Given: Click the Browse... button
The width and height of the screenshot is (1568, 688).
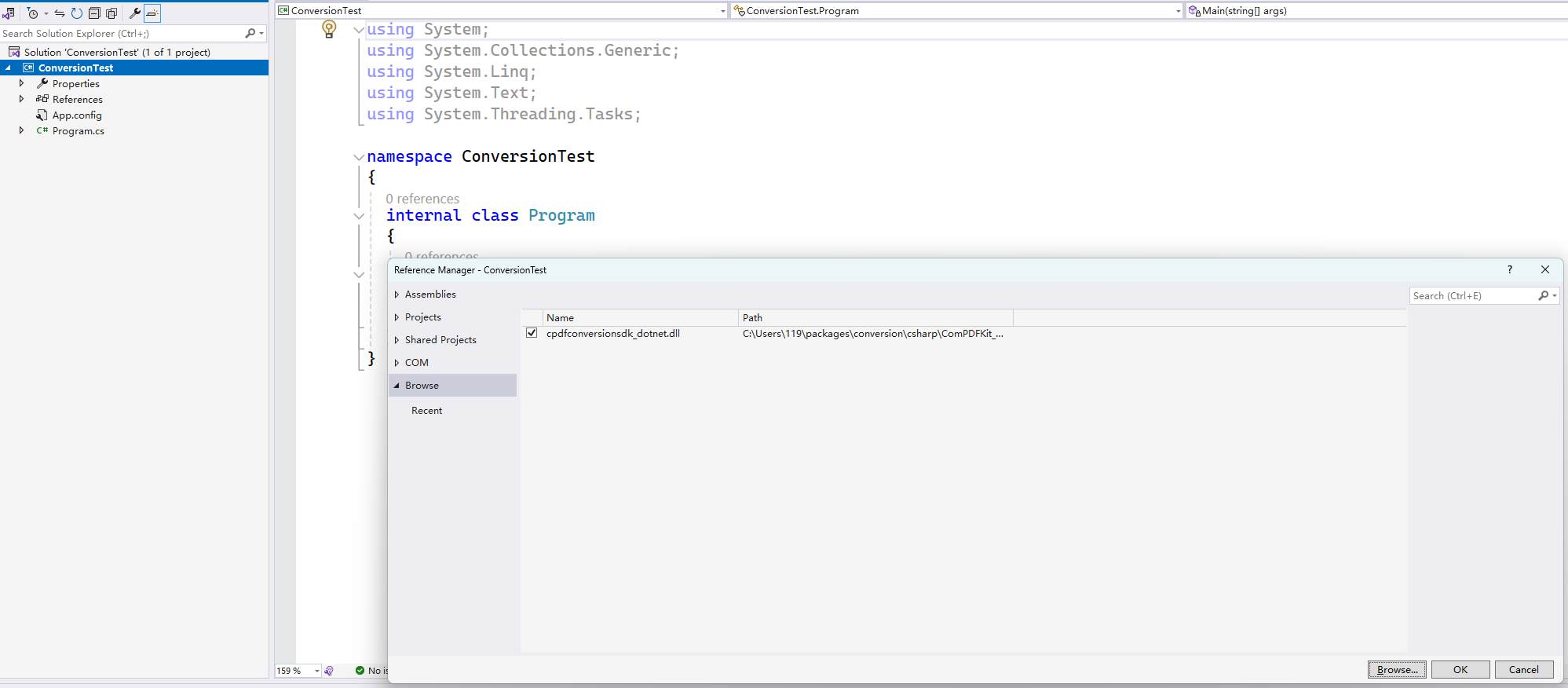Looking at the screenshot, I should point(1397,669).
